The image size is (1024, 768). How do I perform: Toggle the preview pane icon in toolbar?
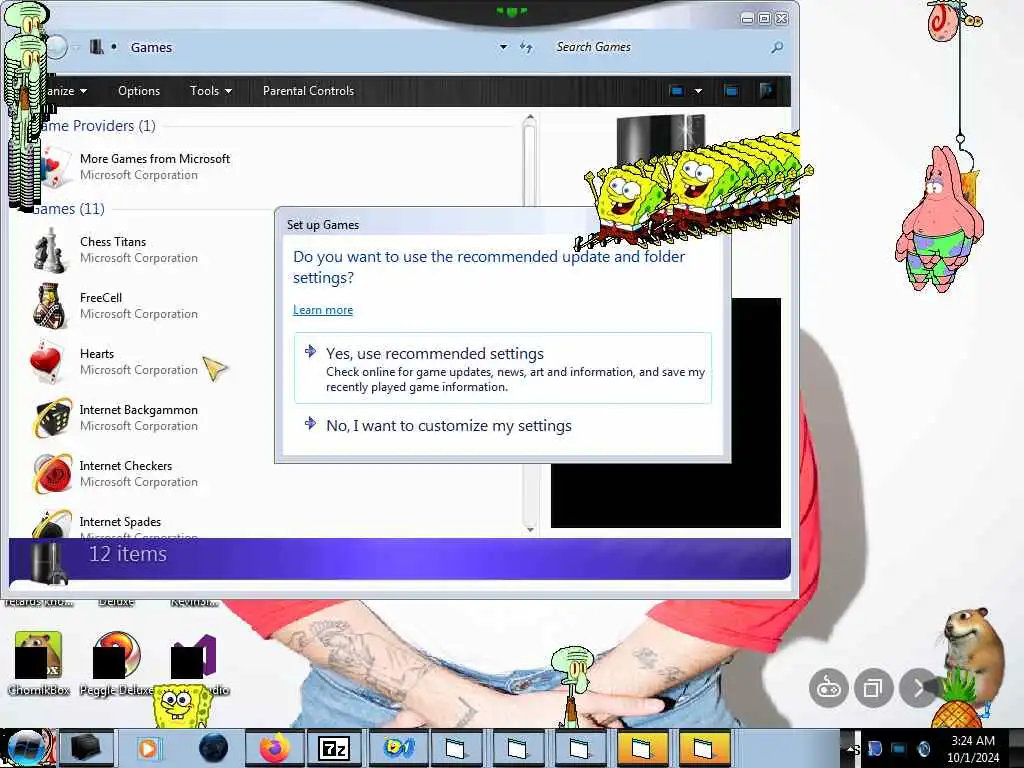tap(731, 91)
